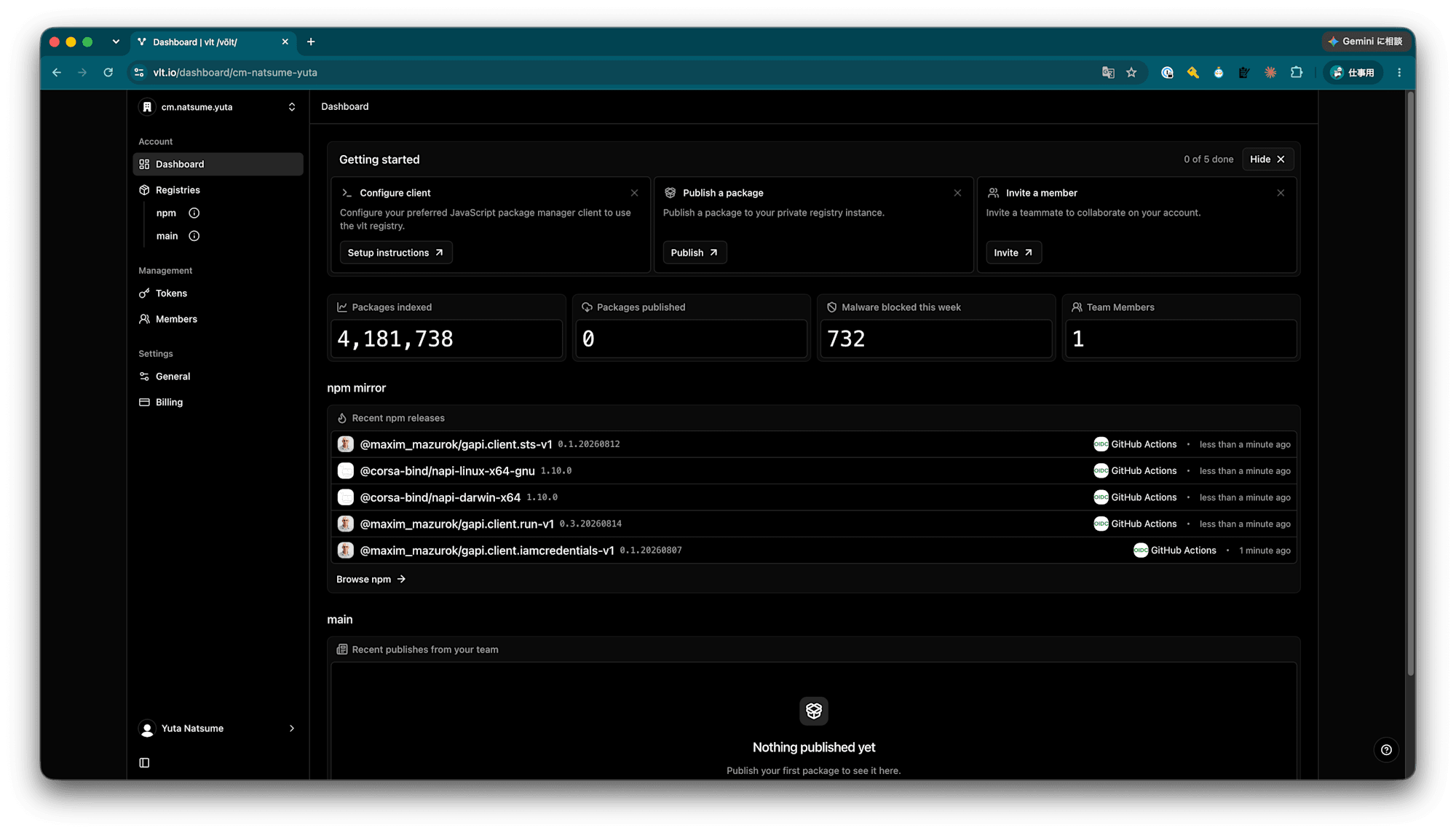Collapse the sidebar with the panel icon
The image size is (1456, 833).
144,762
